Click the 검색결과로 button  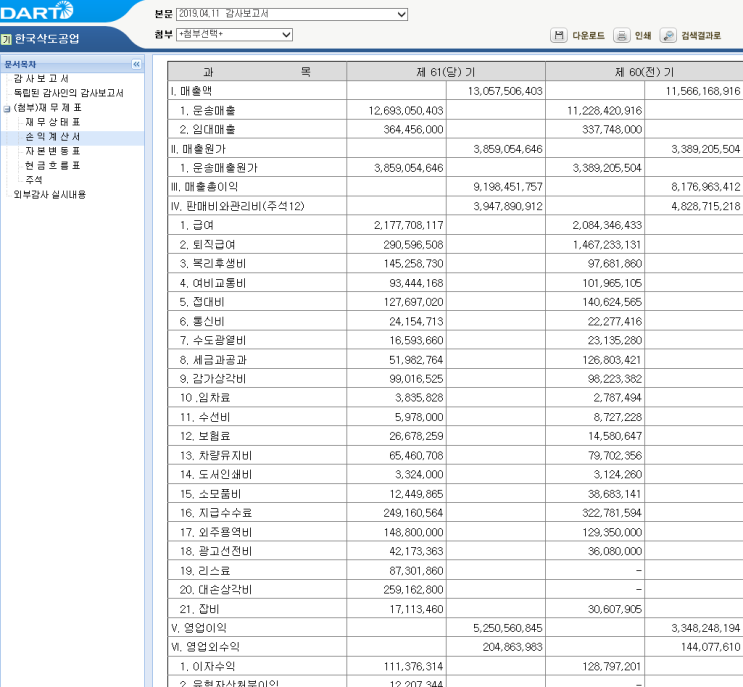tap(701, 36)
